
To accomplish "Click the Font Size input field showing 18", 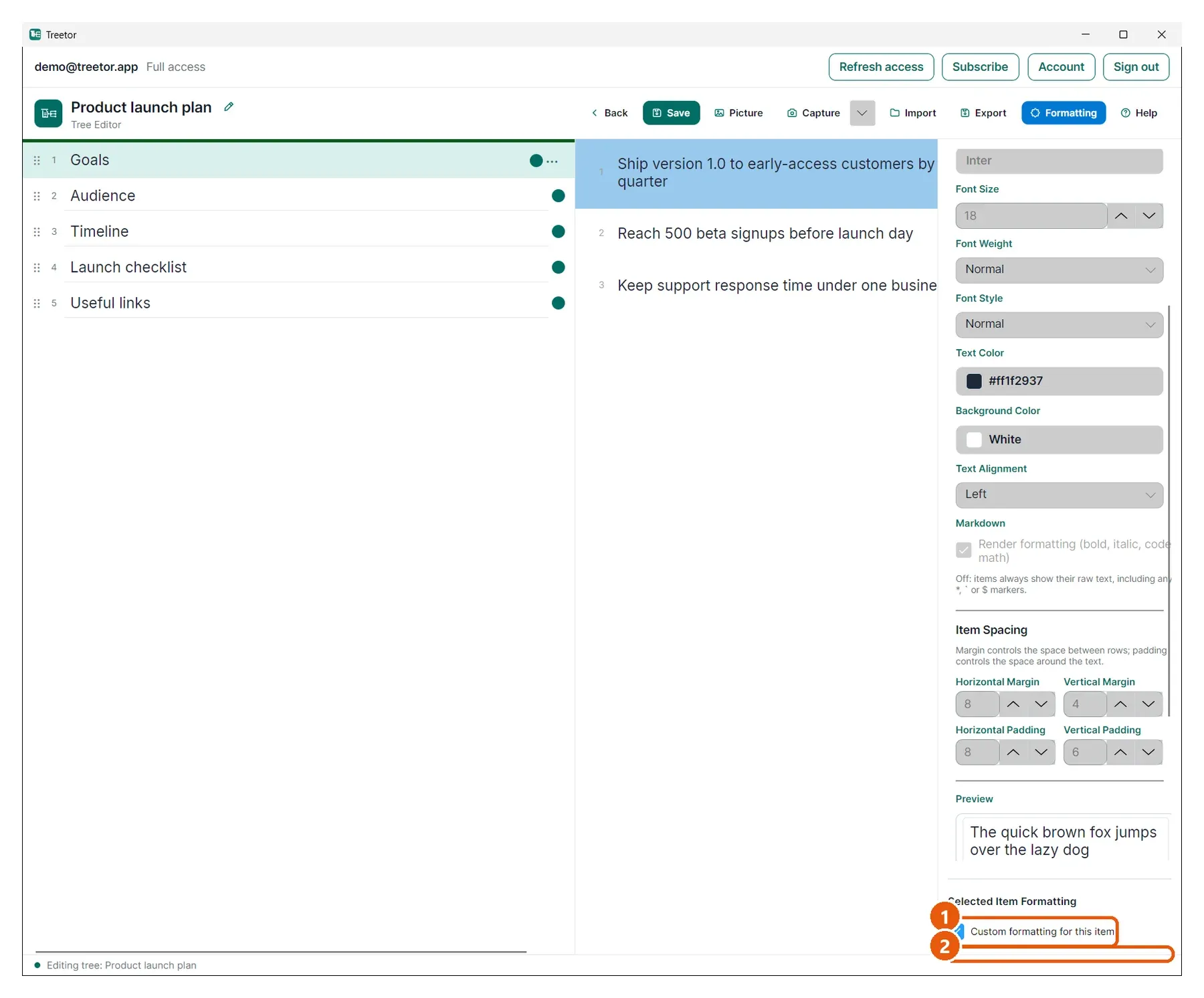I will 1031,216.
